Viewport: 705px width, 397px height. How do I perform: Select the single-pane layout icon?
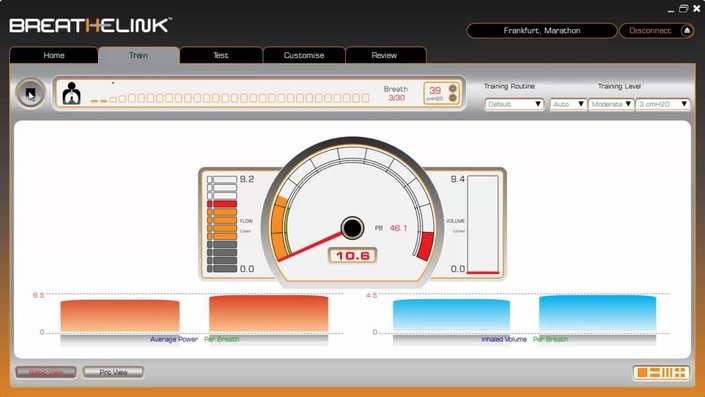(643, 372)
